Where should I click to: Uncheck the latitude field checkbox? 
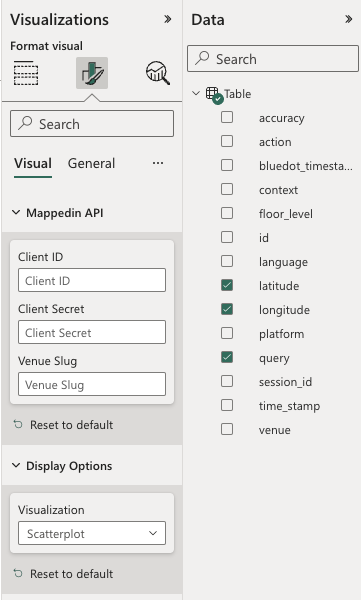[227, 285]
